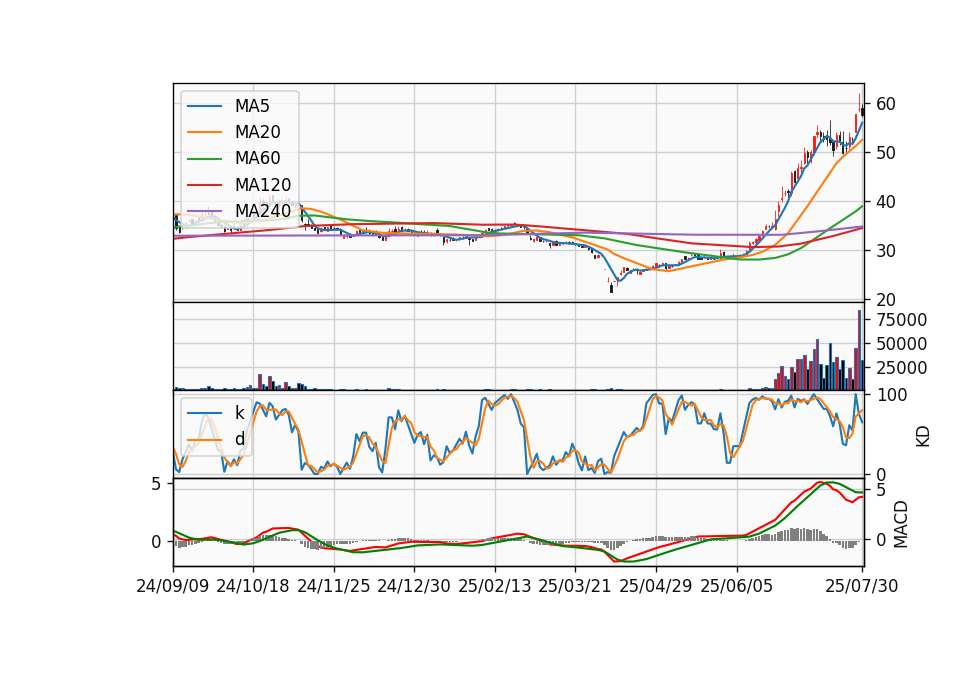This screenshot has height=690, width=960.
Task: Click the date label 25/07/30
Action: point(862,586)
